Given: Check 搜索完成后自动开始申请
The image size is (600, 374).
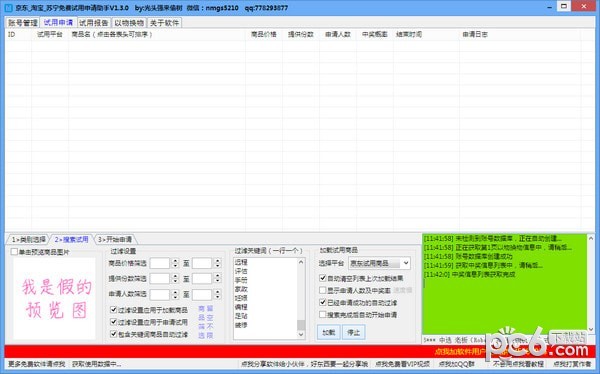Looking at the screenshot, I should point(323,315).
